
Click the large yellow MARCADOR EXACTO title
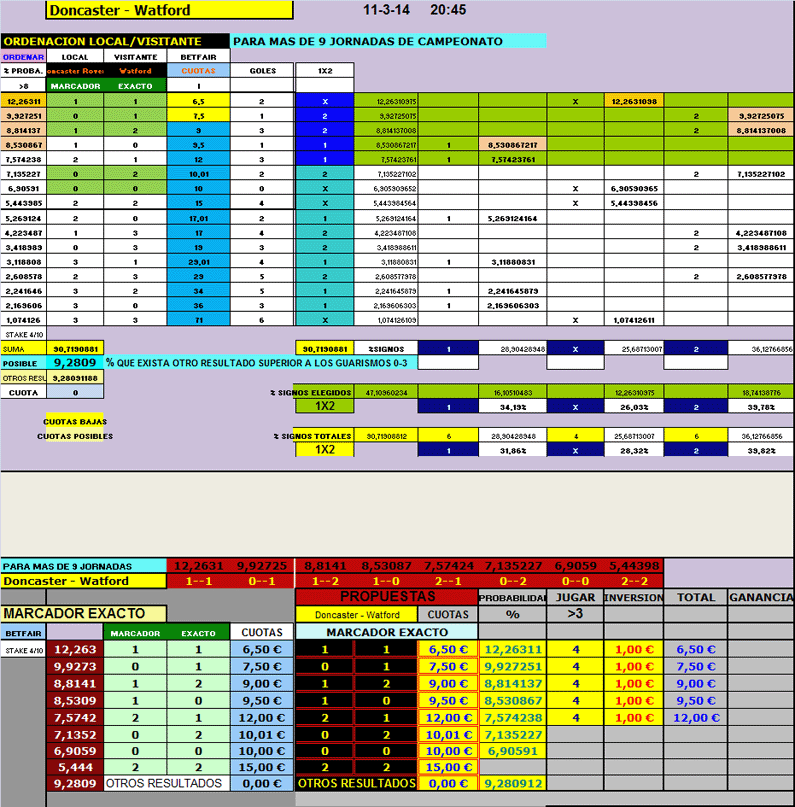(x=83, y=613)
